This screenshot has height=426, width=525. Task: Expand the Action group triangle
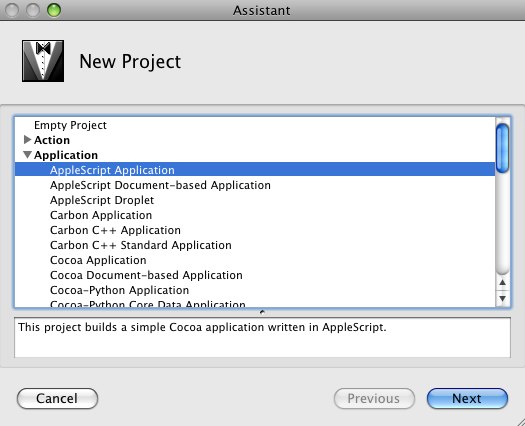click(x=27, y=140)
